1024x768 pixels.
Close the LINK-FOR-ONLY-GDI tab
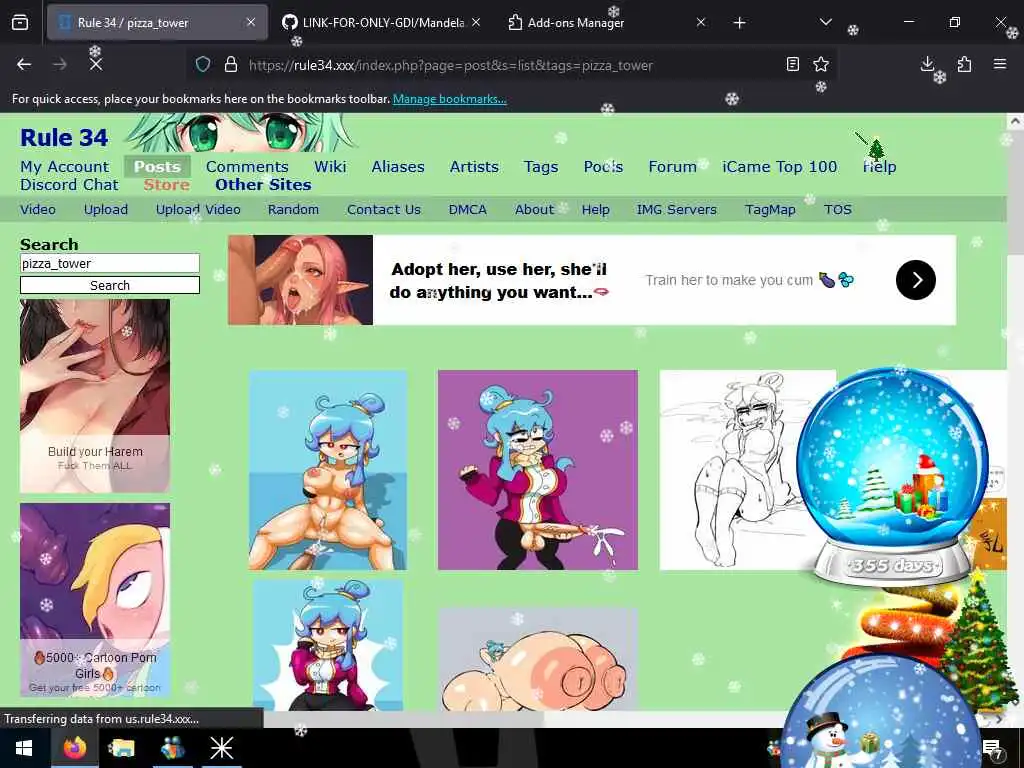coord(476,22)
